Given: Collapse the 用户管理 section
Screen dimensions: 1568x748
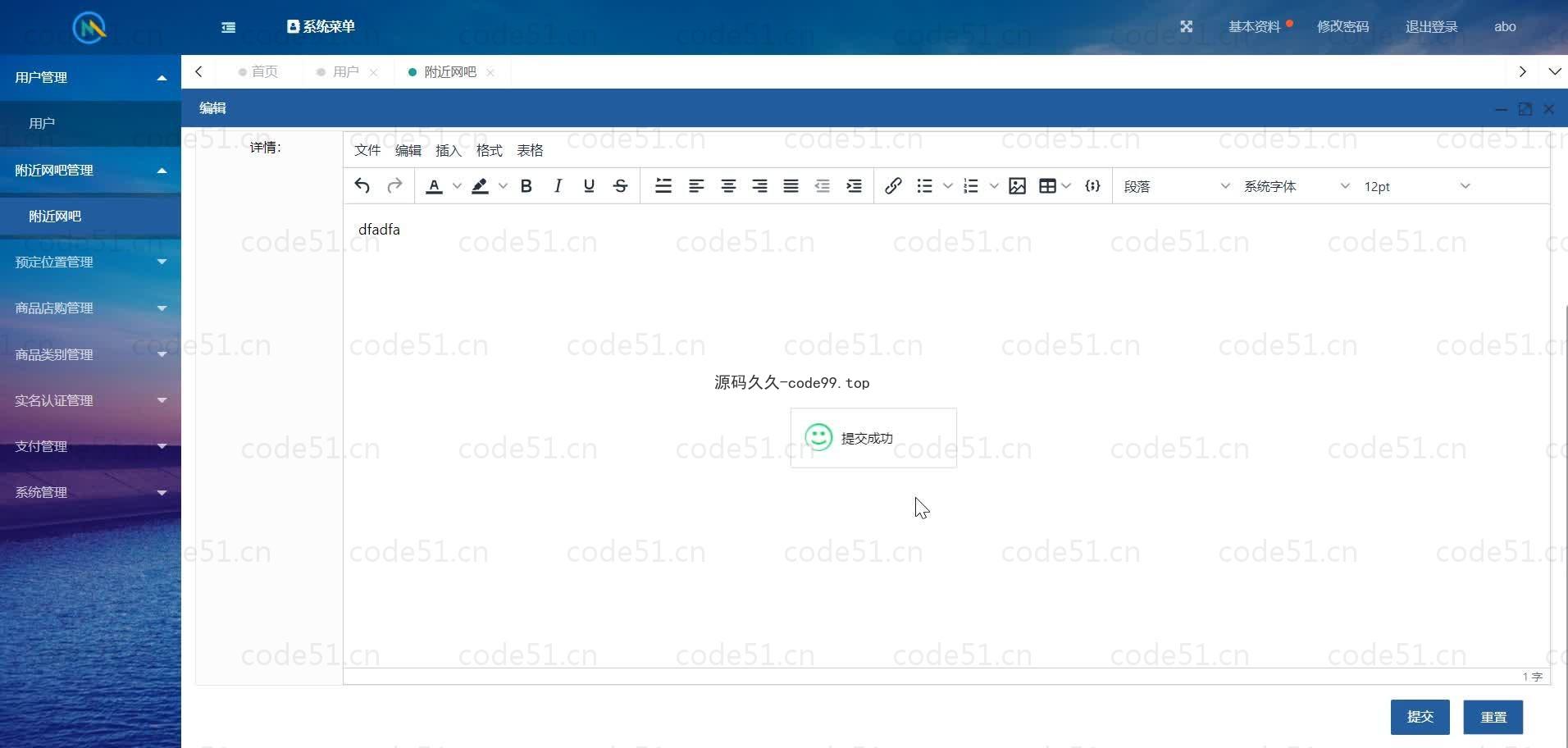Looking at the screenshot, I should coord(90,77).
